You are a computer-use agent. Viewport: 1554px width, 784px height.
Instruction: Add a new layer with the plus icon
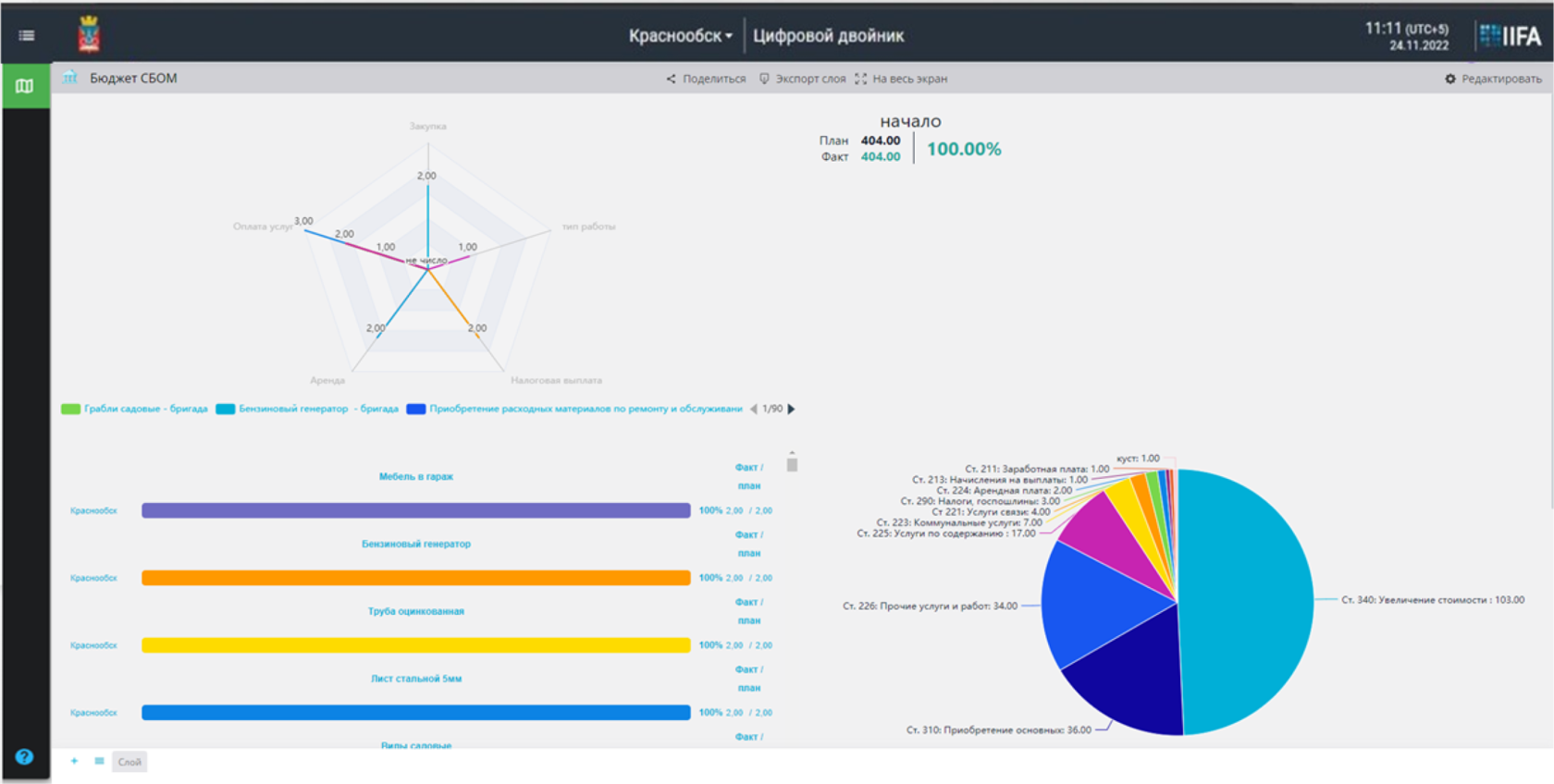pyautogui.click(x=74, y=761)
